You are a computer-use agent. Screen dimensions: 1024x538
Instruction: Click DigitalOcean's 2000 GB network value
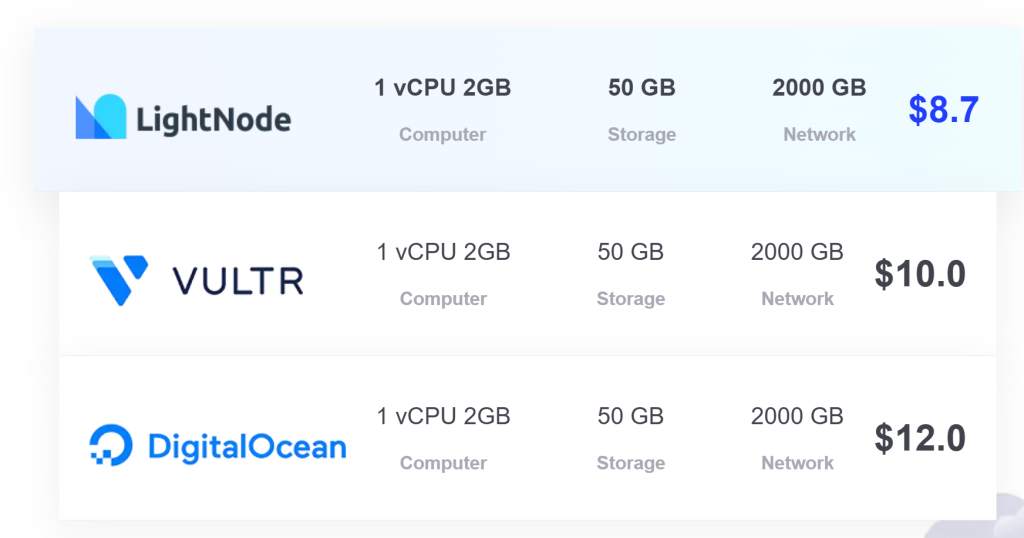pos(797,417)
